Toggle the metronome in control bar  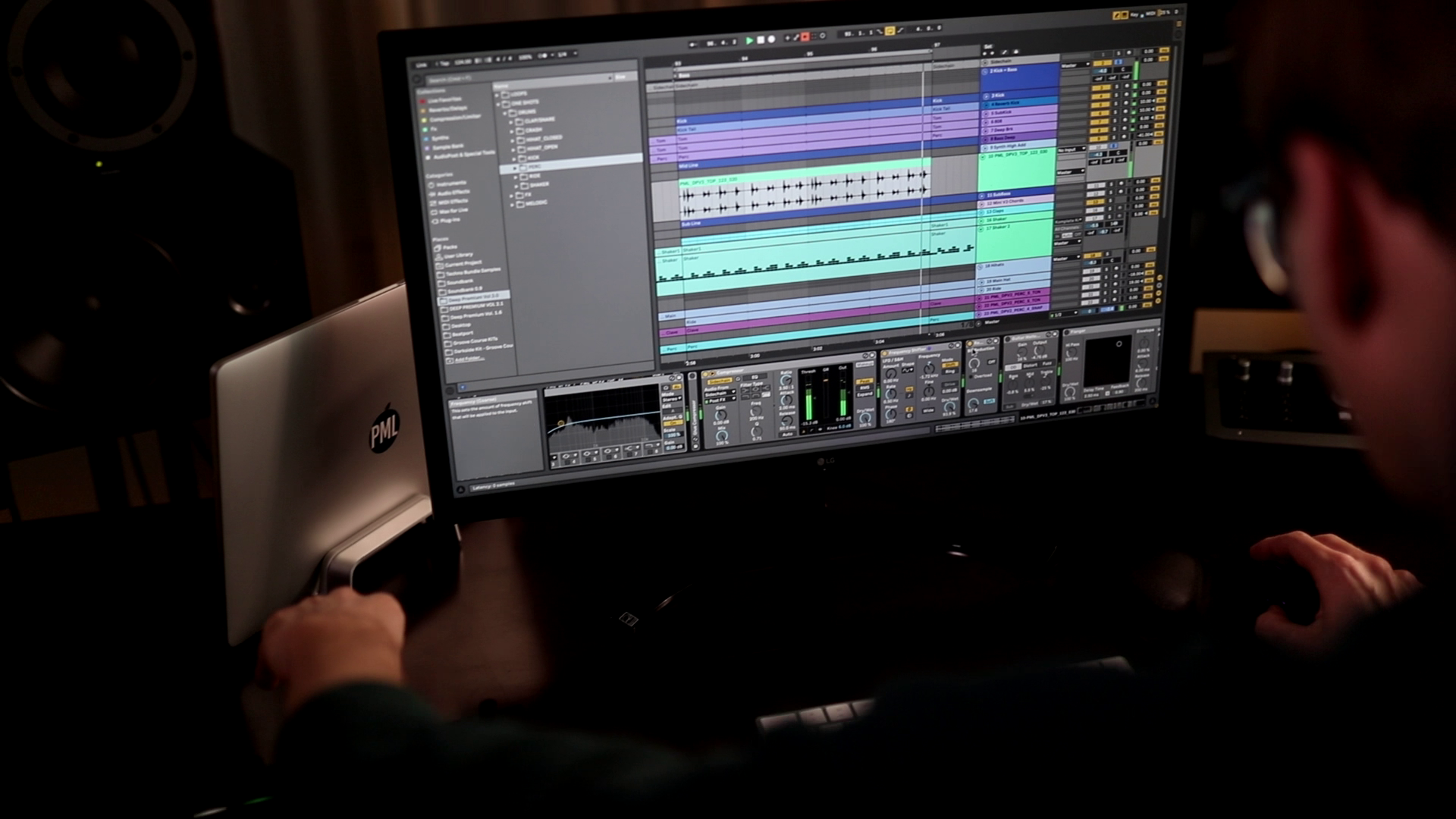pyautogui.click(x=542, y=55)
